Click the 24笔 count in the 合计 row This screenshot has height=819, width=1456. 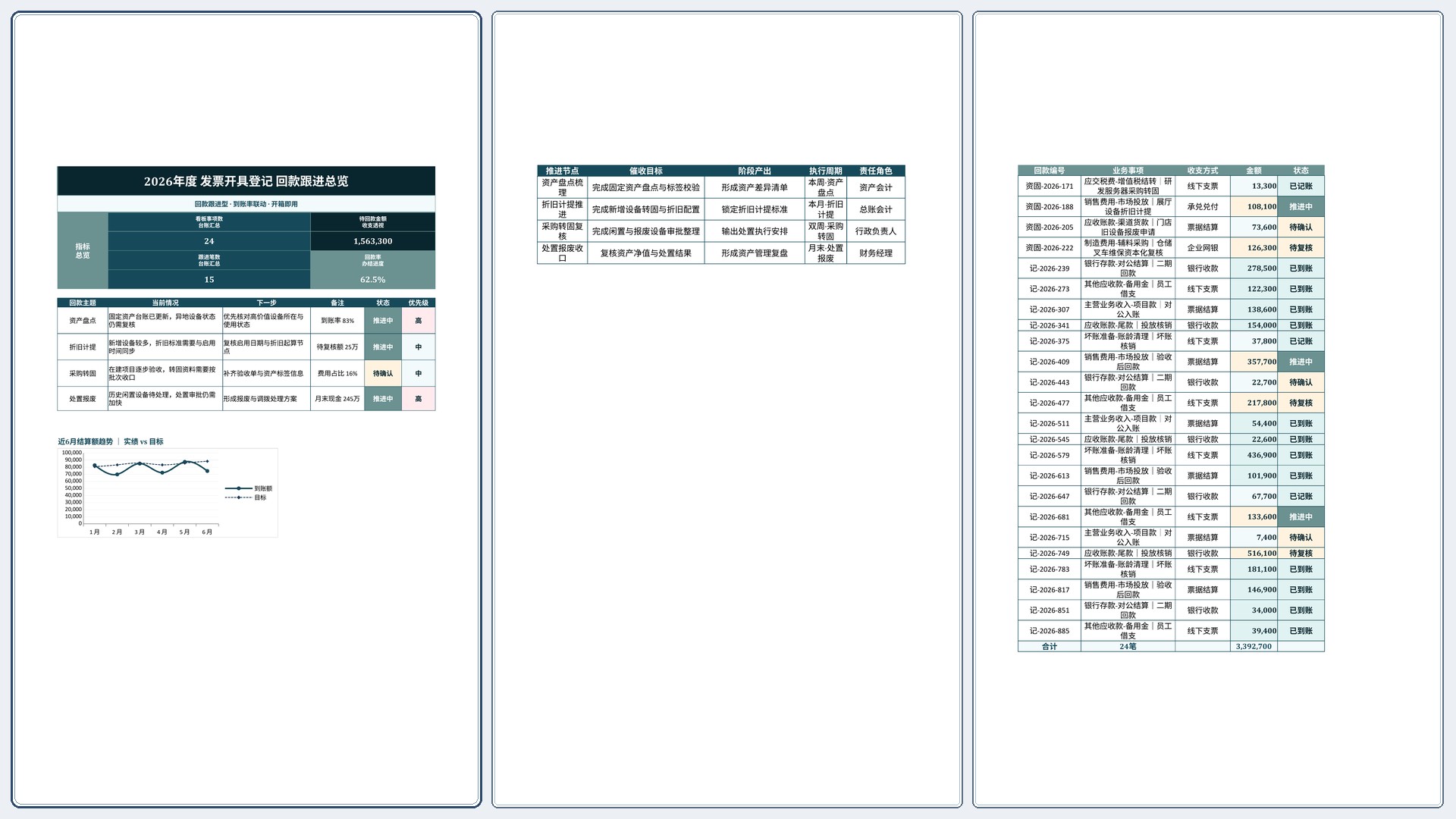[1128, 647]
